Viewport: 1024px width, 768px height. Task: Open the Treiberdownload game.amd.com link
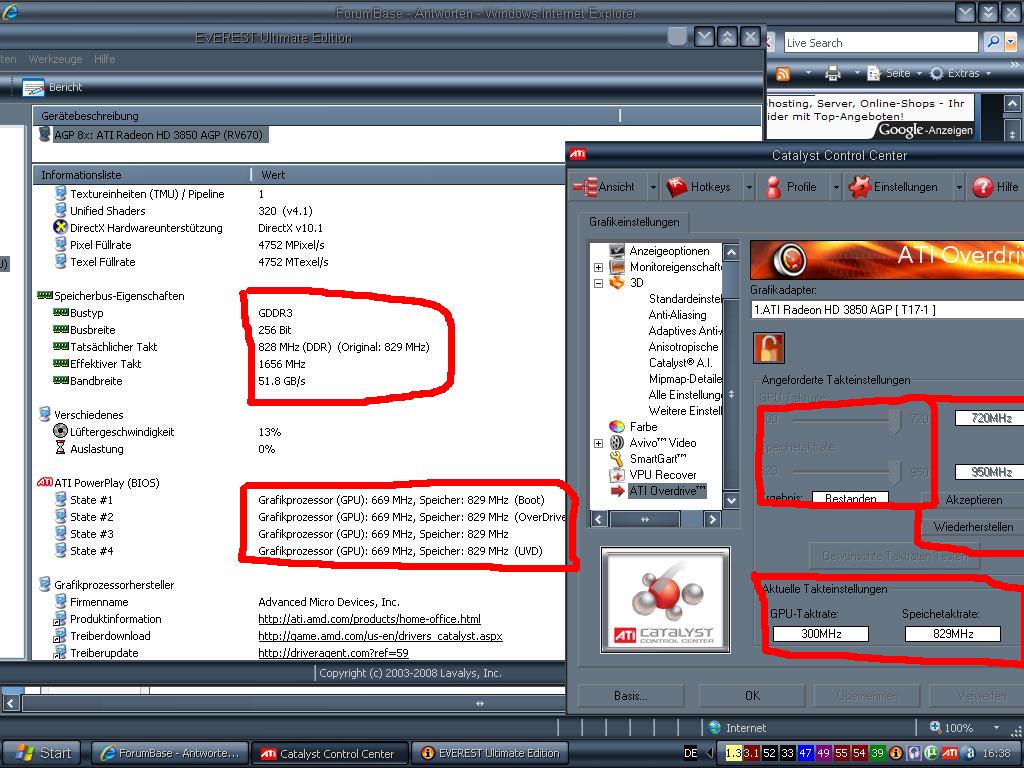point(380,635)
